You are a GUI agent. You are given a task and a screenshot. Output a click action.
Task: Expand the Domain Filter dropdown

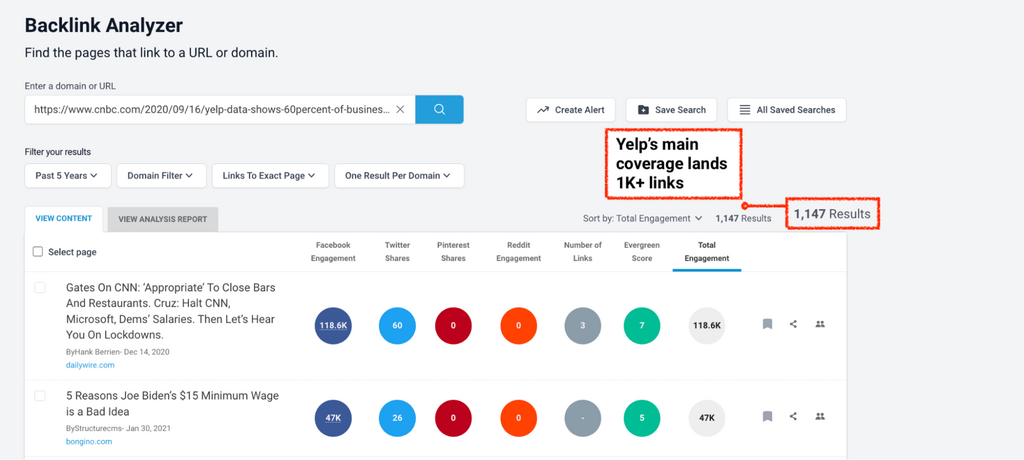click(161, 176)
